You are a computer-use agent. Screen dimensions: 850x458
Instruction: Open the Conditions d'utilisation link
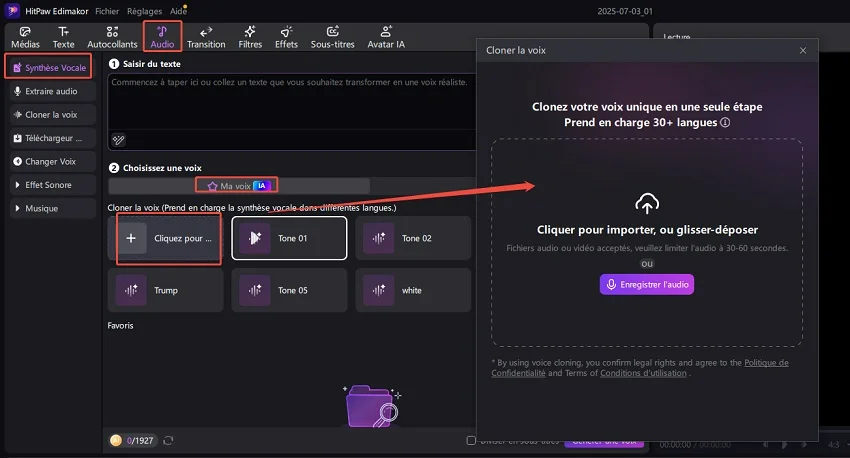click(x=644, y=373)
